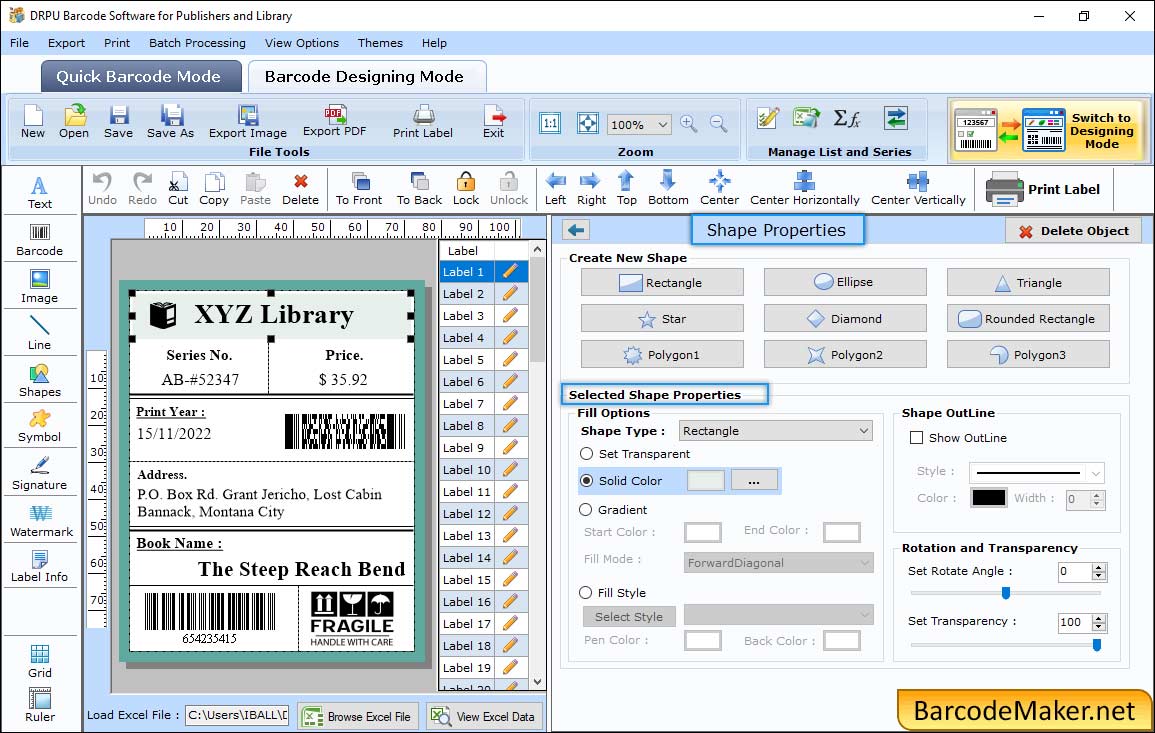The width and height of the screenshot is (1155, 733).
Task: Toggle the Ruler display
Action: (40, 706)
